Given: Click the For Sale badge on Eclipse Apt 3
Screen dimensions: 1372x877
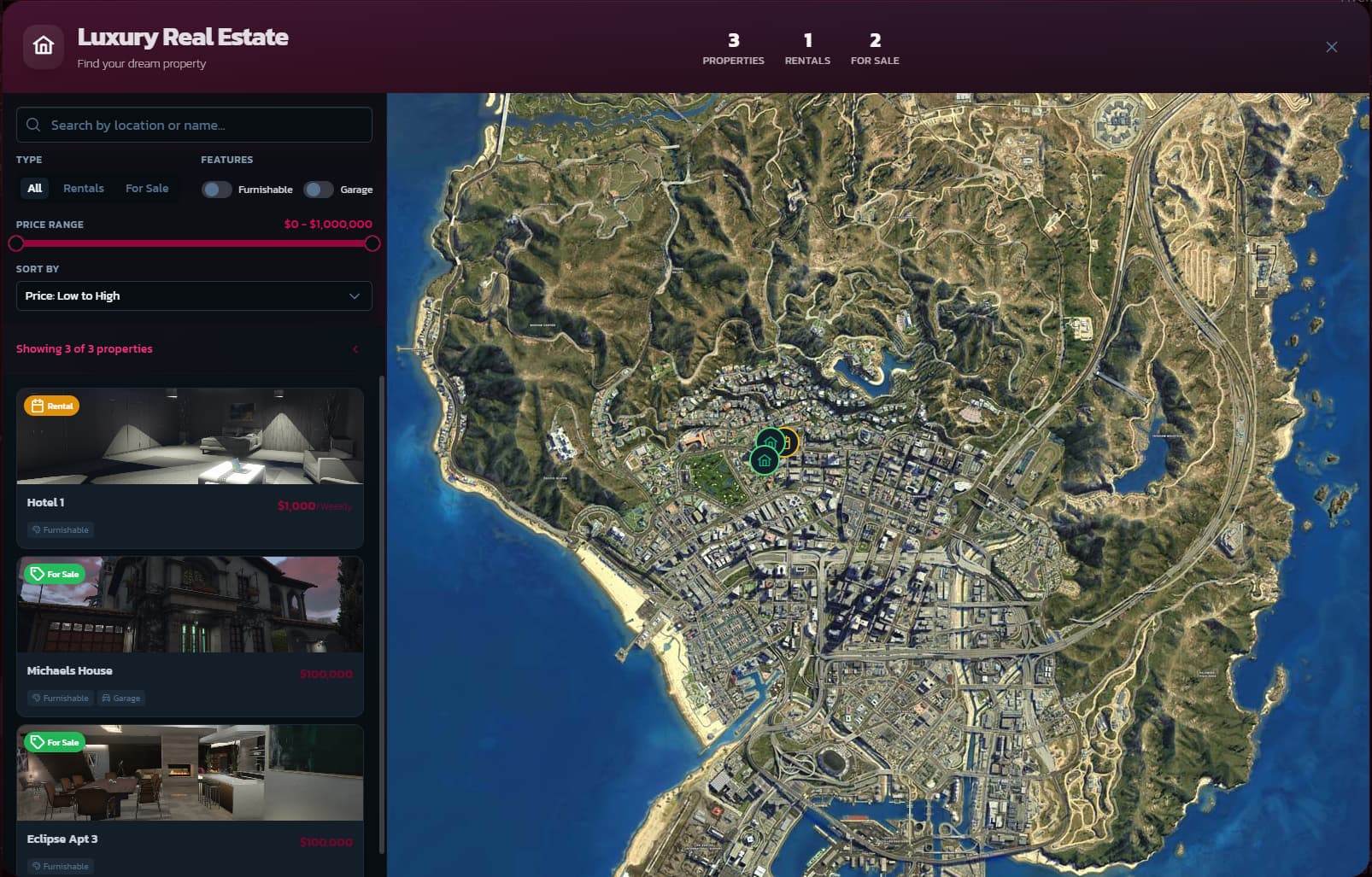Looking at the screenshot, I should pyautogui.click(x=55, y=742).
